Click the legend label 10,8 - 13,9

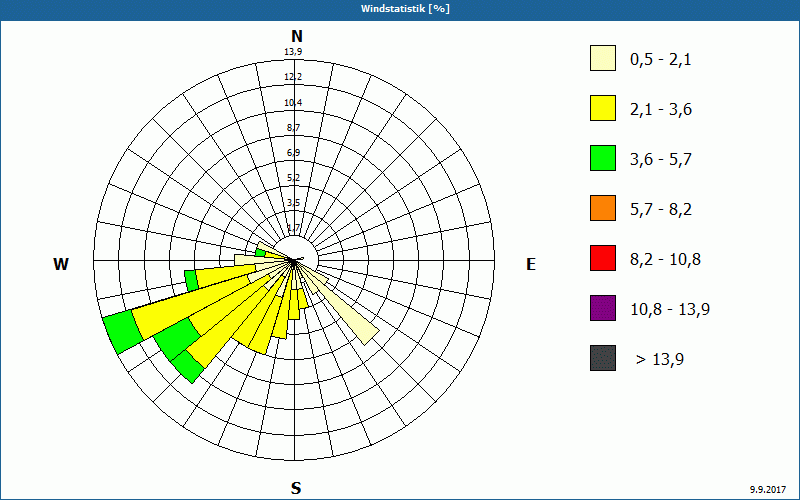point(670,310)
